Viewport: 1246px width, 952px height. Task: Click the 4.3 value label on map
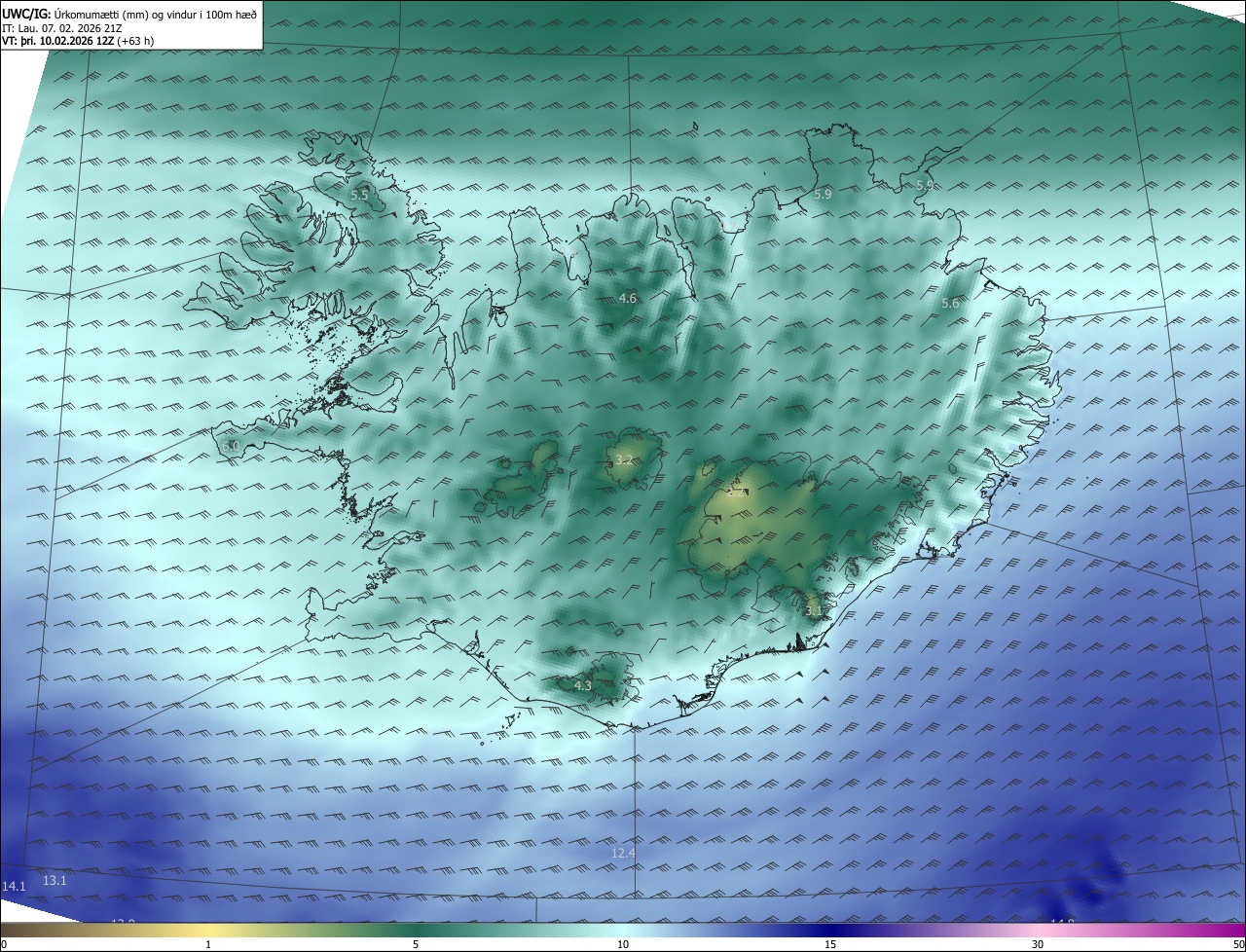582,686
